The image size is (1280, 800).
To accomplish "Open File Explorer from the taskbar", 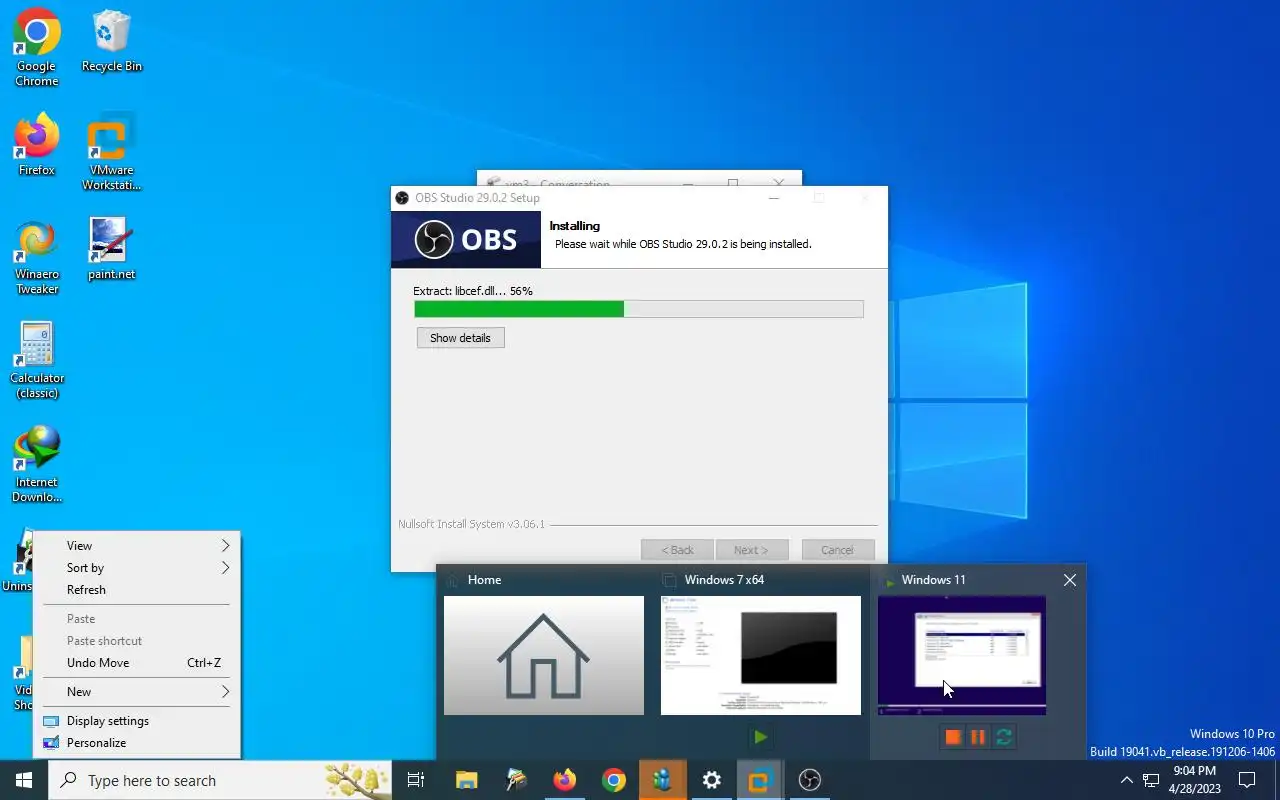I will coord(467,780).
